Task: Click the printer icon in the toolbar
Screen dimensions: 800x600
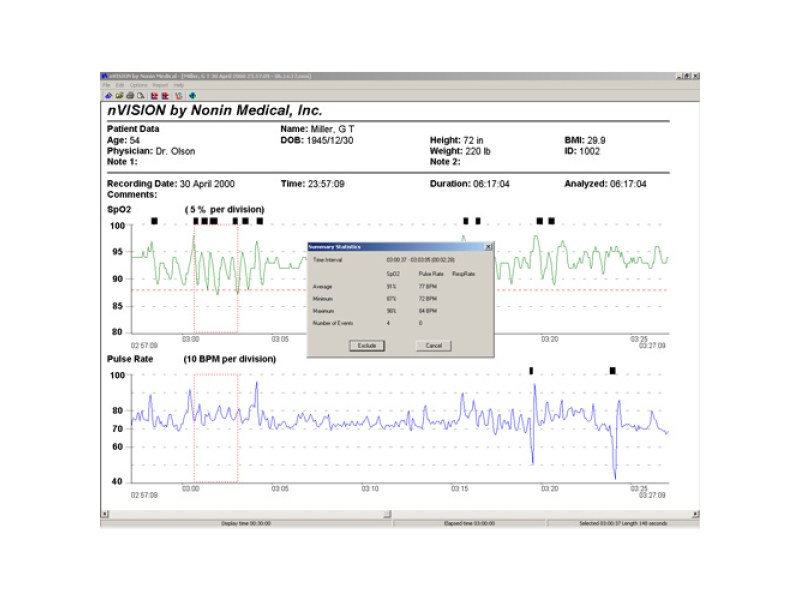Action: (x=130, y=95)
